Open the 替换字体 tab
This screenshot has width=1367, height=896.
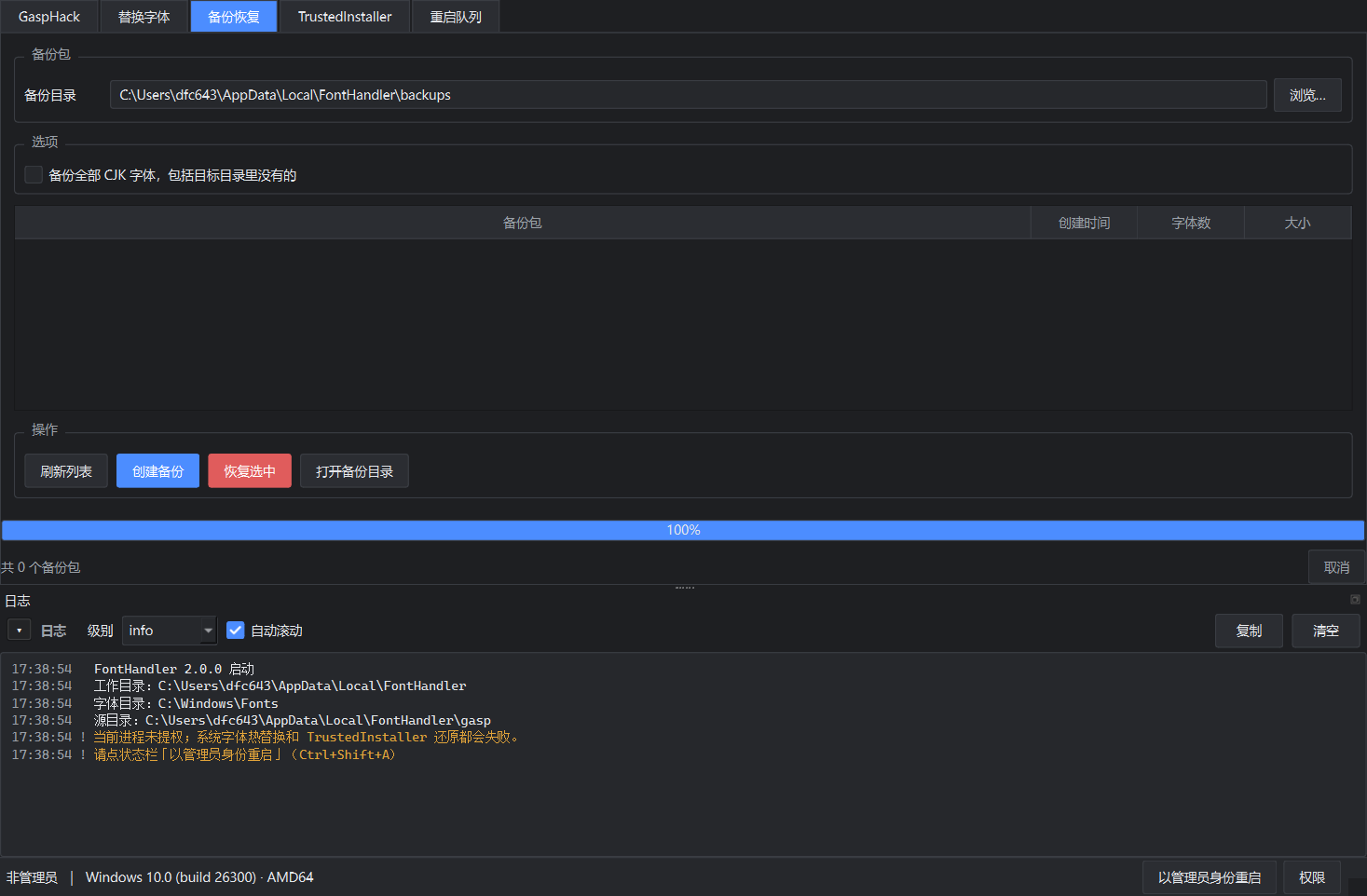[x=144, y=17]
